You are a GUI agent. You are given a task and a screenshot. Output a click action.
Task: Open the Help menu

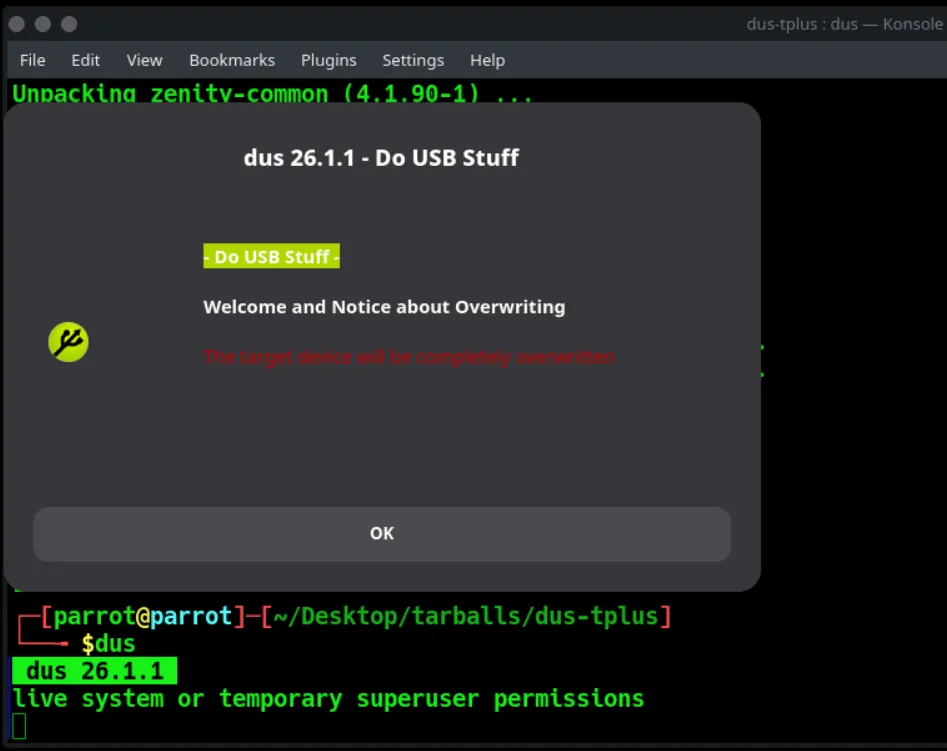[487, 60]
